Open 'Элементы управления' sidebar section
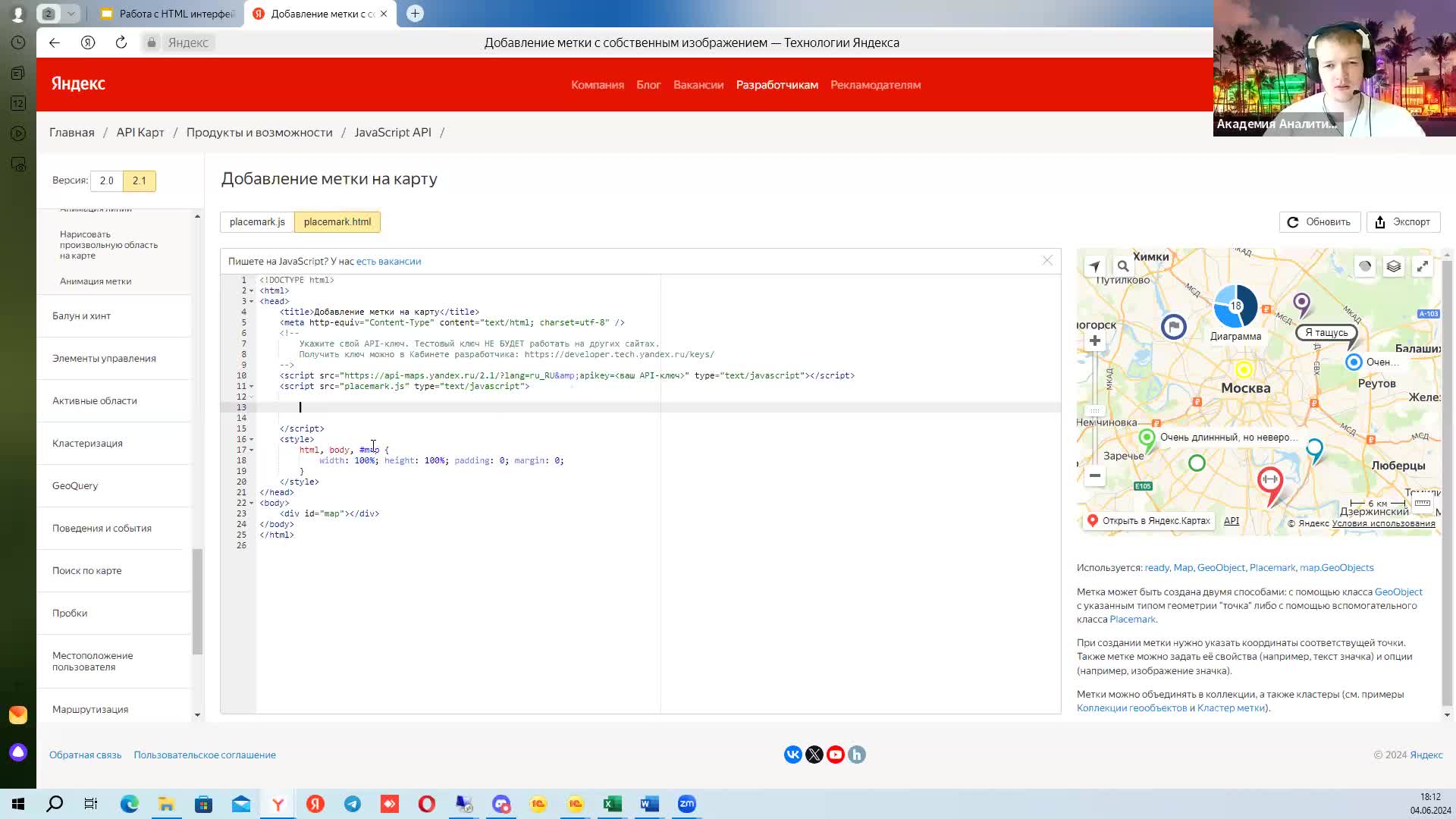The width and height of the screenshot is (1456, 819). pos(104,359)
